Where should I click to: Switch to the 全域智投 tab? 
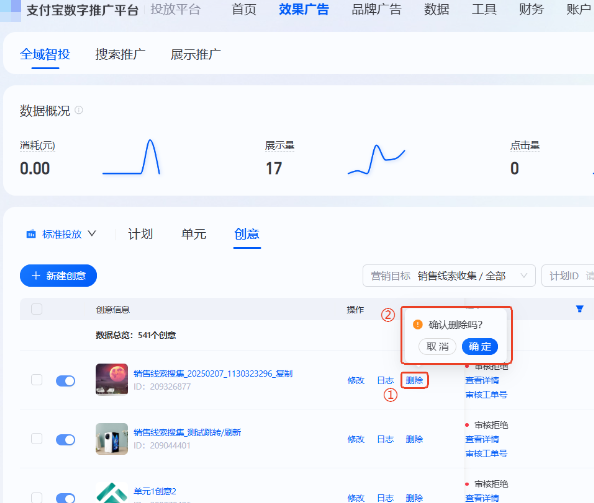tap(45, 55)
